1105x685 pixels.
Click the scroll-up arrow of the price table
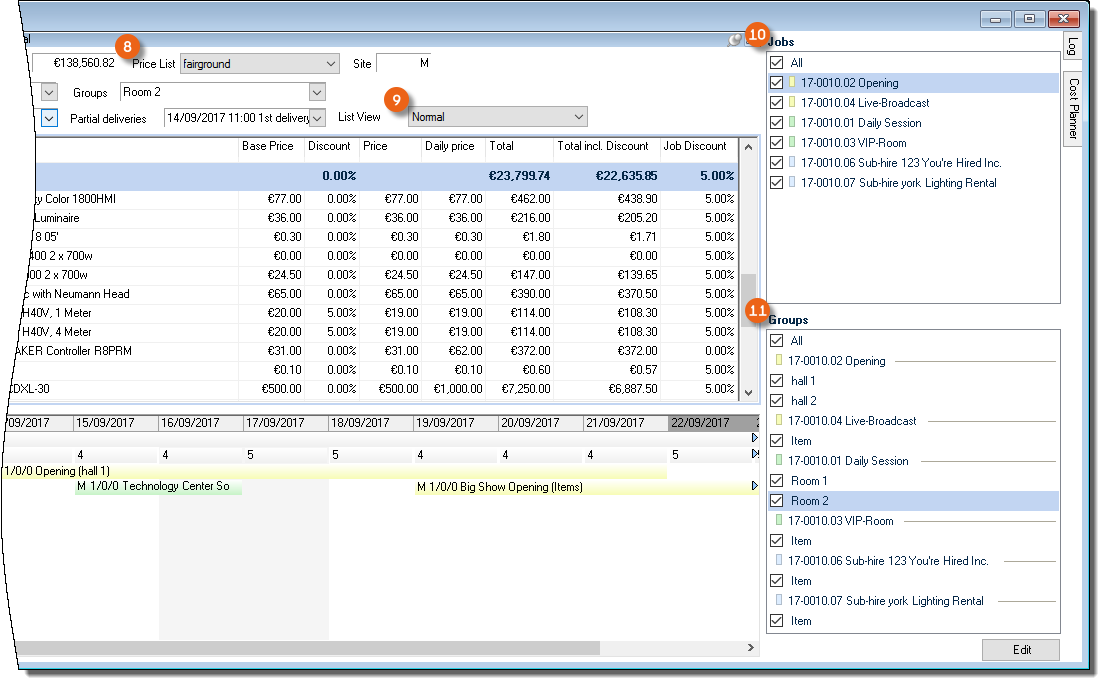[x=747, y=146]
